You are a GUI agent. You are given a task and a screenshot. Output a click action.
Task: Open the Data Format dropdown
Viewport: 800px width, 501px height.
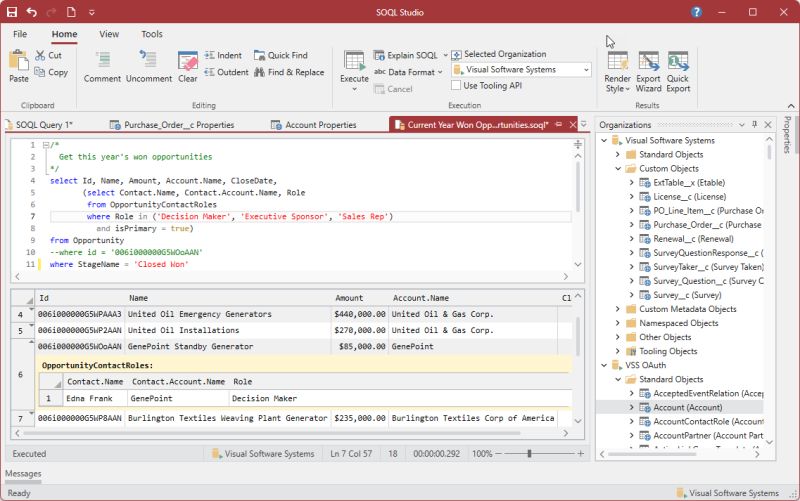(440, 72)
